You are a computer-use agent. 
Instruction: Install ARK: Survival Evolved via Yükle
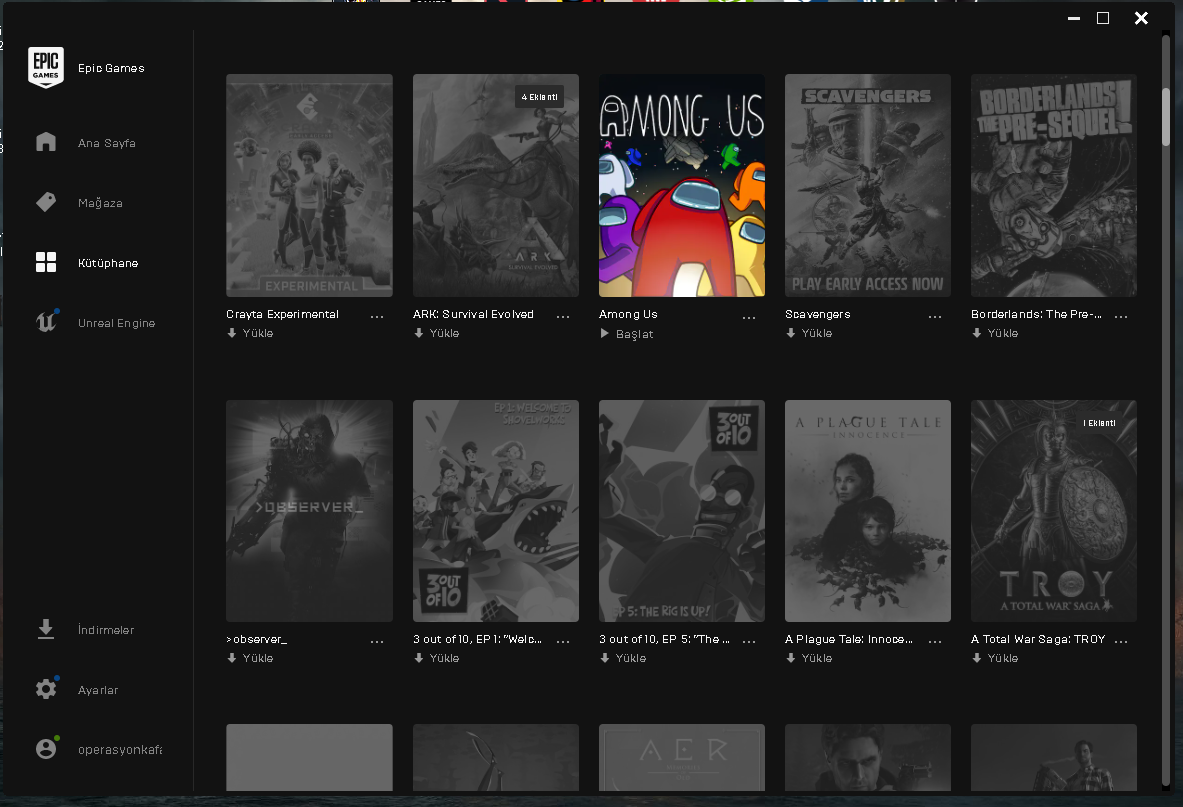pyautogui.click(x=437, y=333)
